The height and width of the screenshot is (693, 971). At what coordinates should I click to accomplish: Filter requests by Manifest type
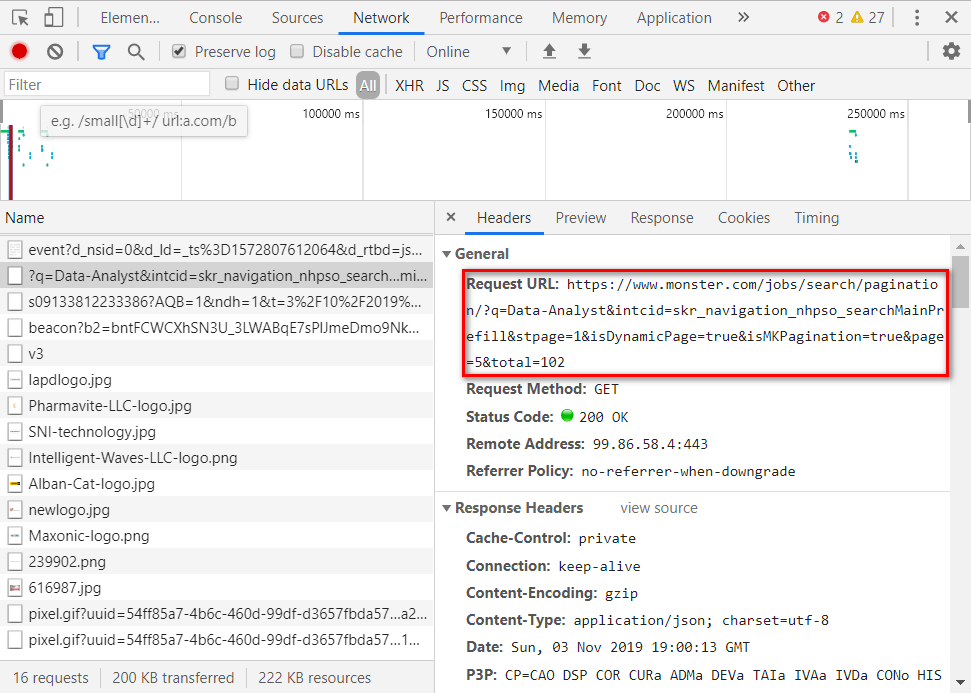736,85
